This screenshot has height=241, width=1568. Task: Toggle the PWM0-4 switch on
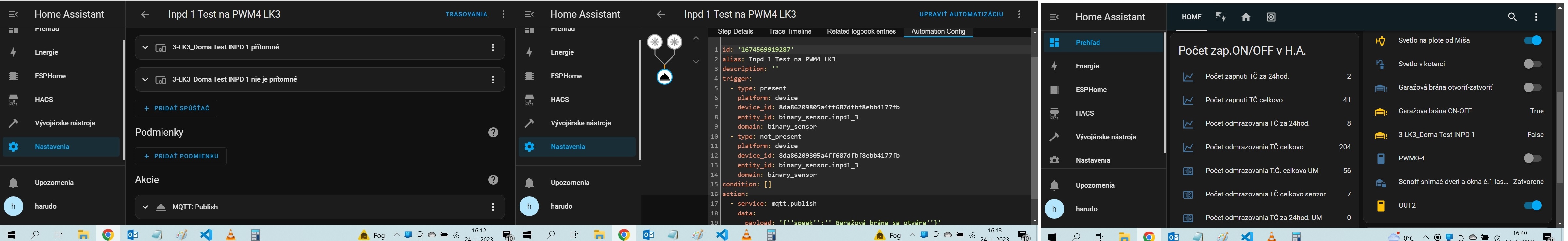point(1531,158)
